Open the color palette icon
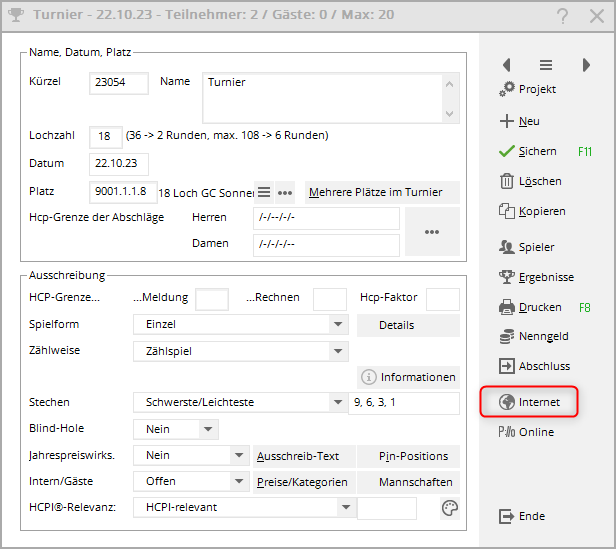616x549 pixels. point(450,508)
